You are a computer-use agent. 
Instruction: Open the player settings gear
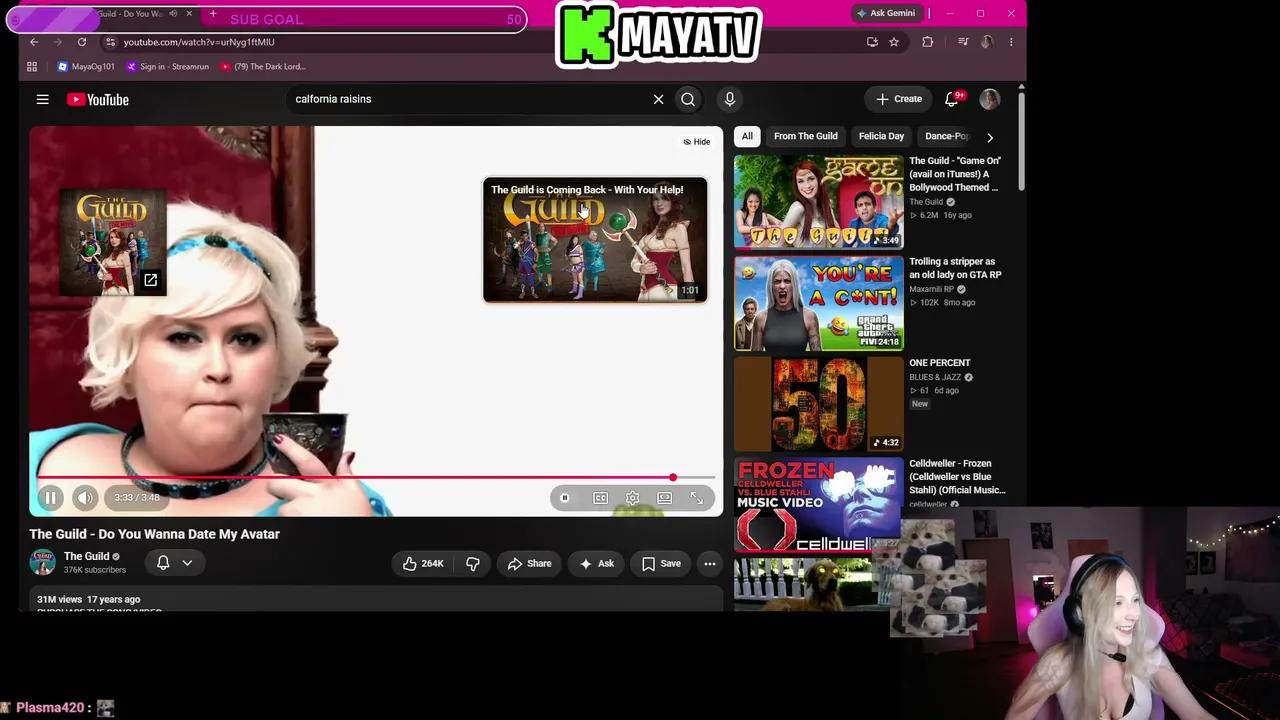coord(632,498)
